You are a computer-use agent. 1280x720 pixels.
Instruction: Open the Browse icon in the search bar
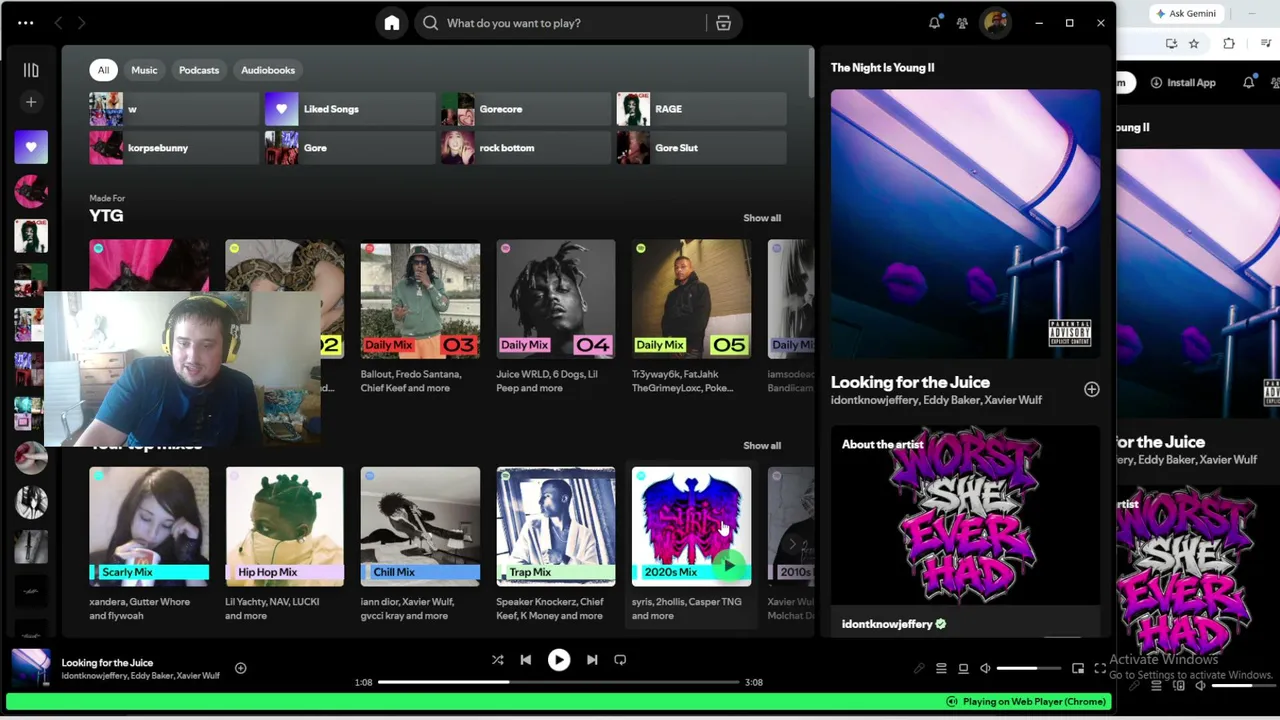coord(723,23)
